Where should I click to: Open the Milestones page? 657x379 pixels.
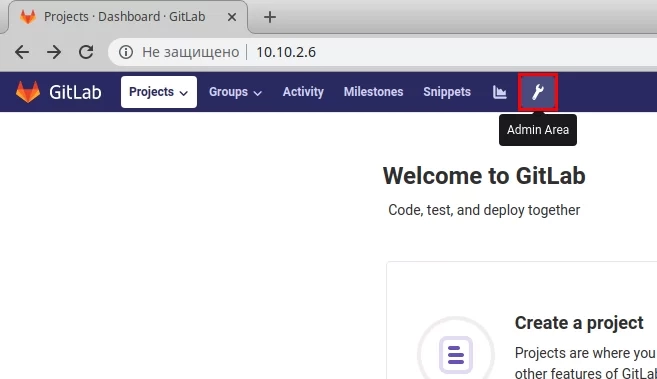(373, 92)
